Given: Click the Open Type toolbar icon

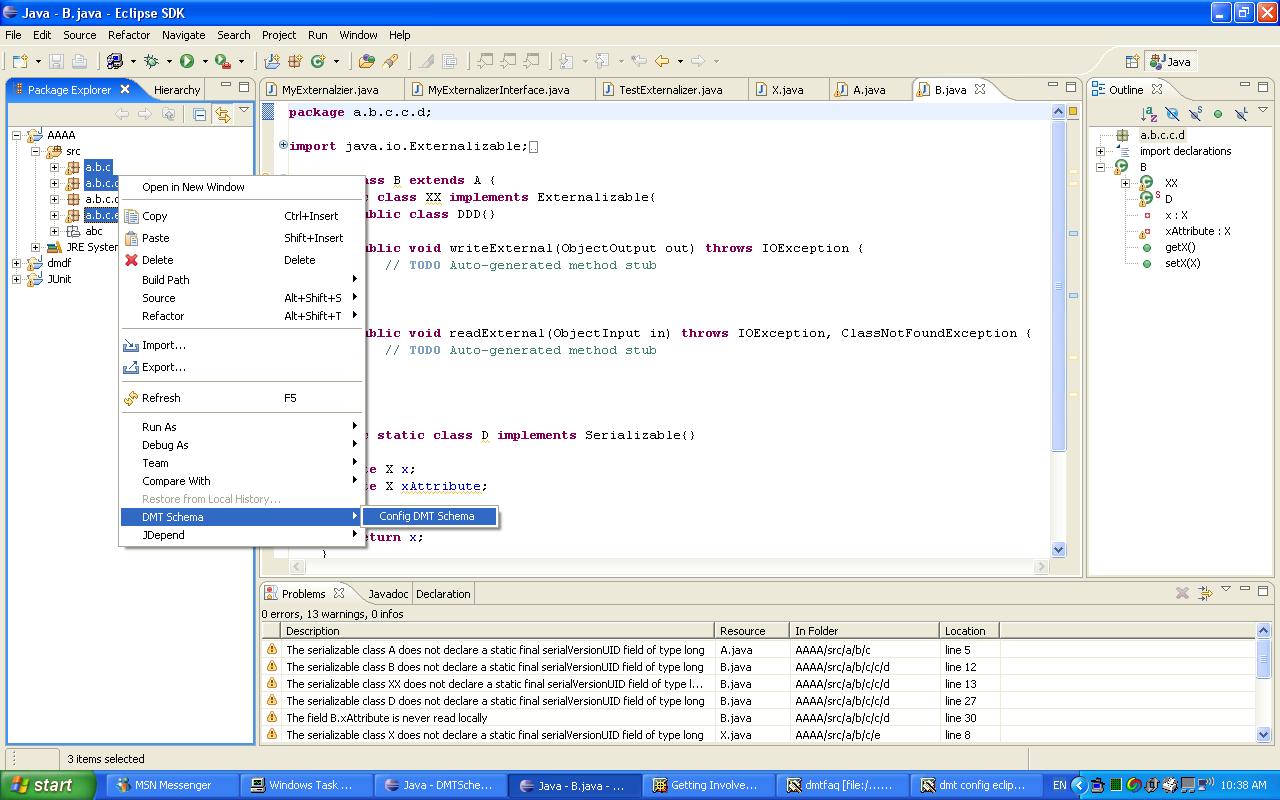Looking at the screenshot, I should pyautogui.click(x=366, y=61).
